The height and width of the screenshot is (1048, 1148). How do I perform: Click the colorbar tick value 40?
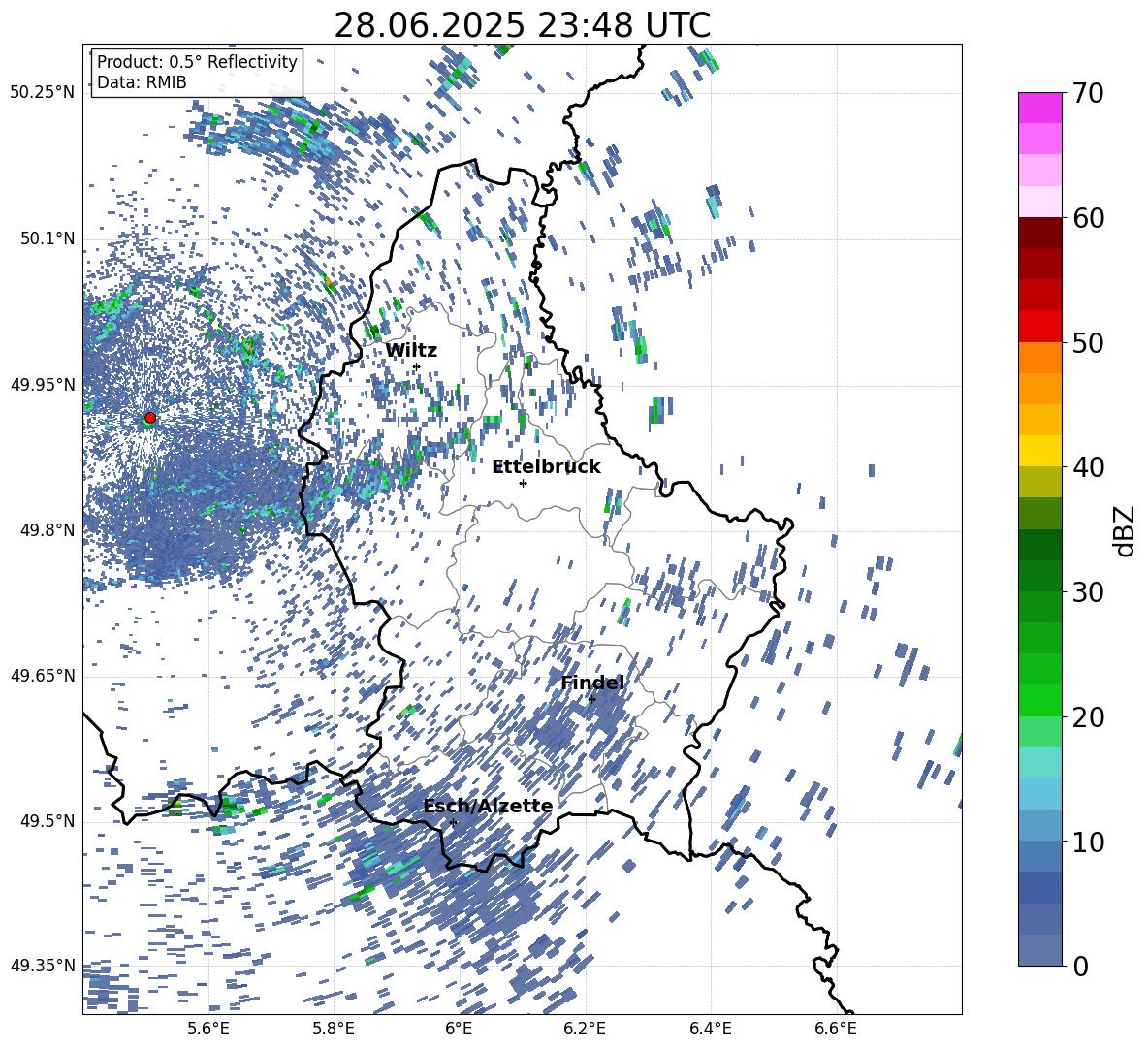(x=1087, y=467)
